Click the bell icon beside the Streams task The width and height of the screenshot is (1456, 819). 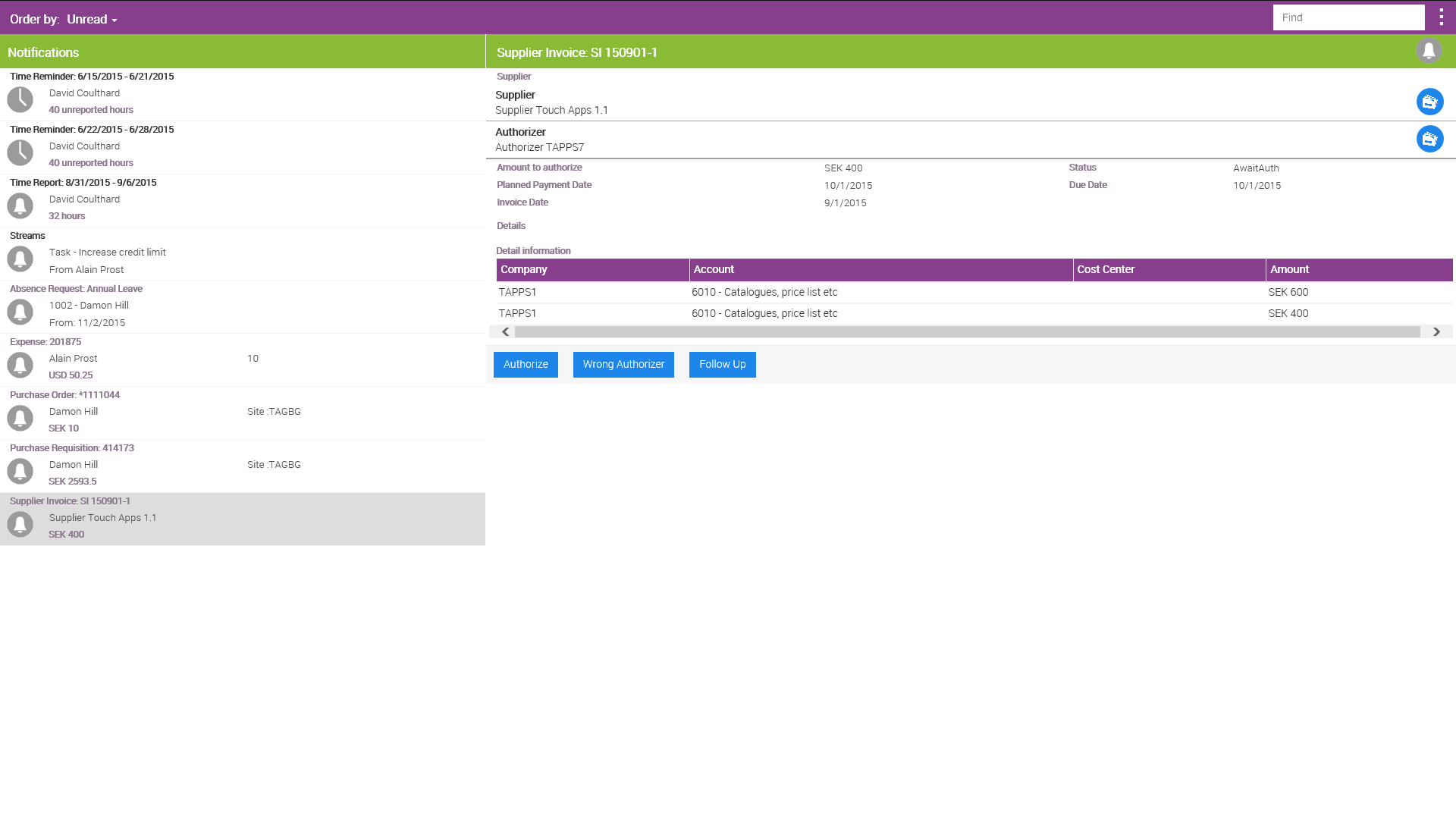20,259
